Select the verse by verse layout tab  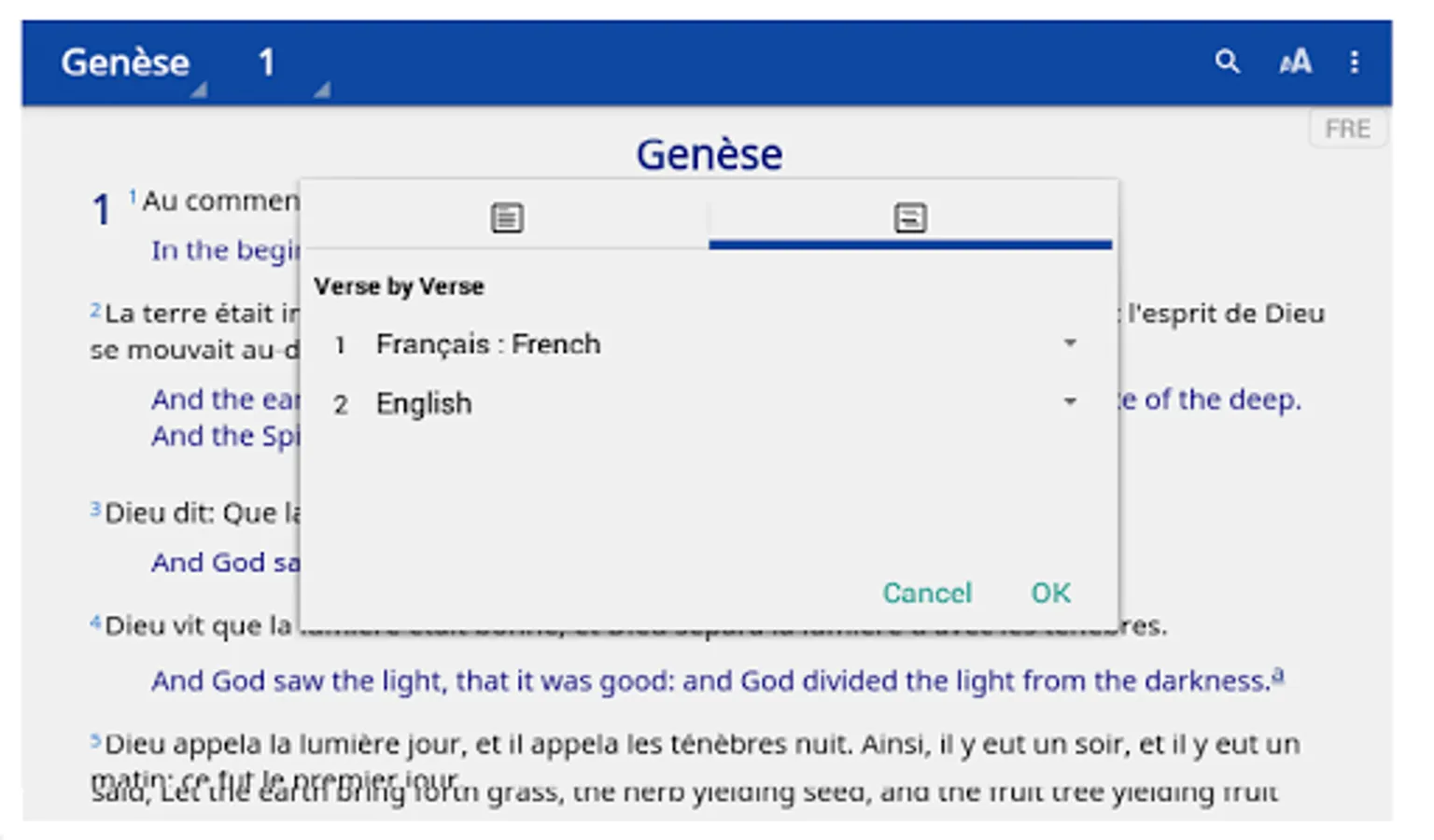(909, 217)
